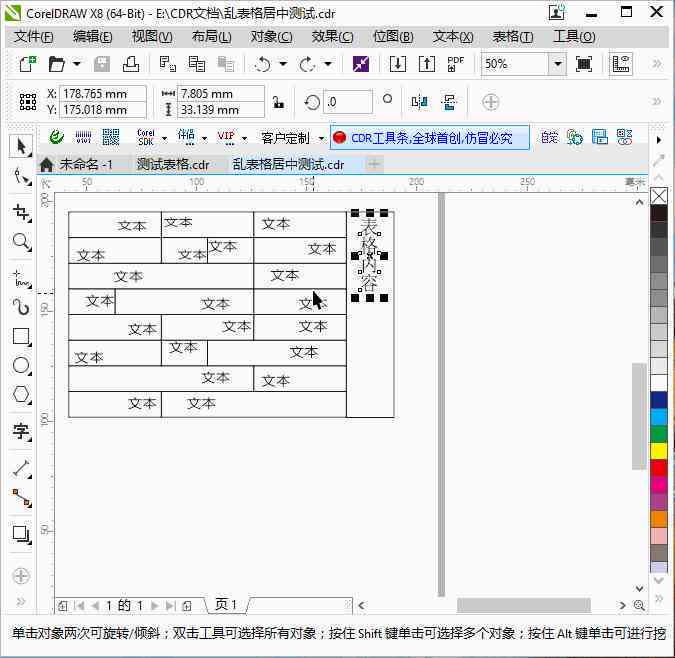Click the add new document tab plus
Viewport: 675px width, 658px height.
point(374,164)
